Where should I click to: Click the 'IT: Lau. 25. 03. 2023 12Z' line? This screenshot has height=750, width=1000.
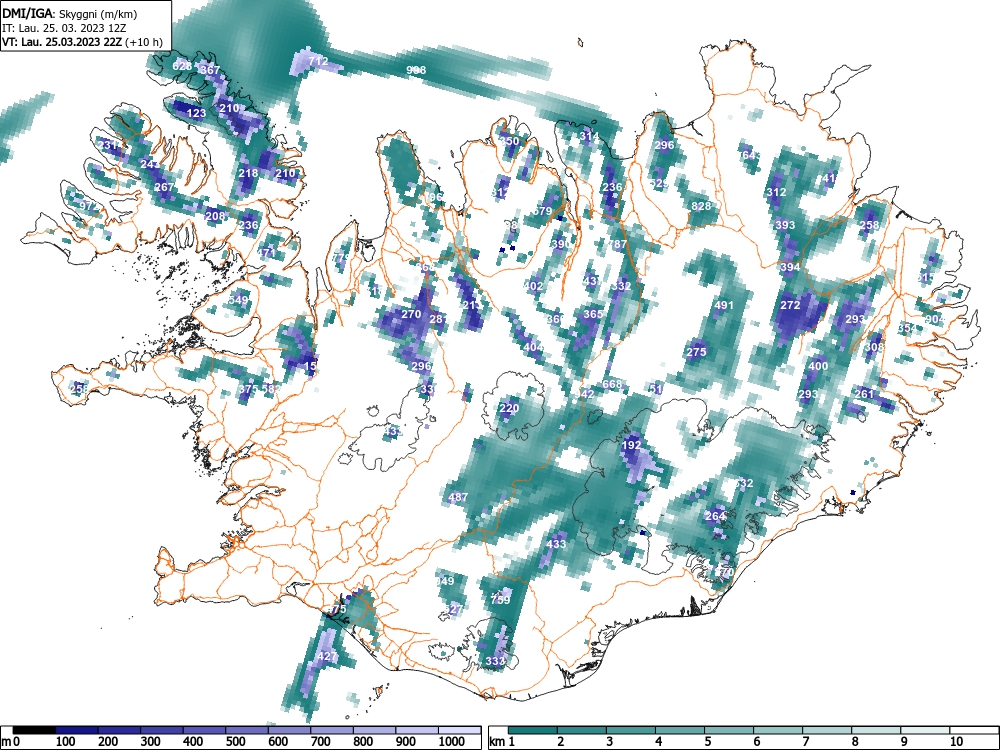pos(64,28)
